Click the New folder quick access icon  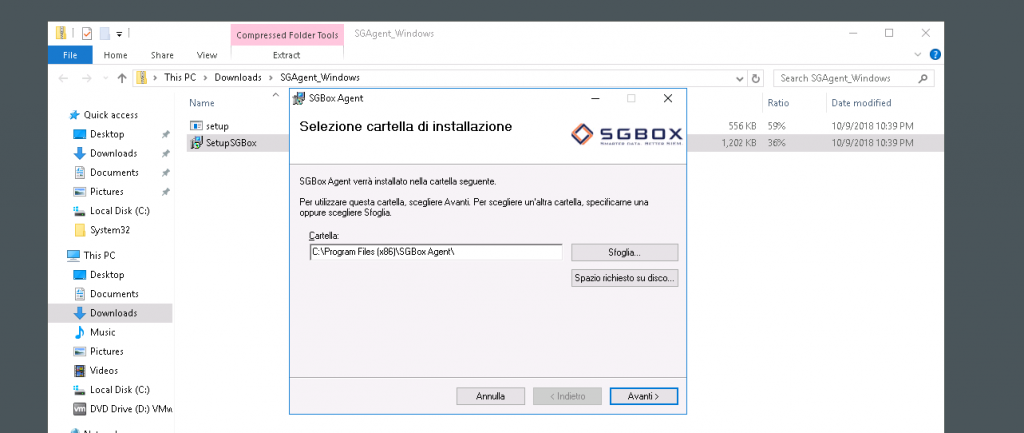point(104,33)
